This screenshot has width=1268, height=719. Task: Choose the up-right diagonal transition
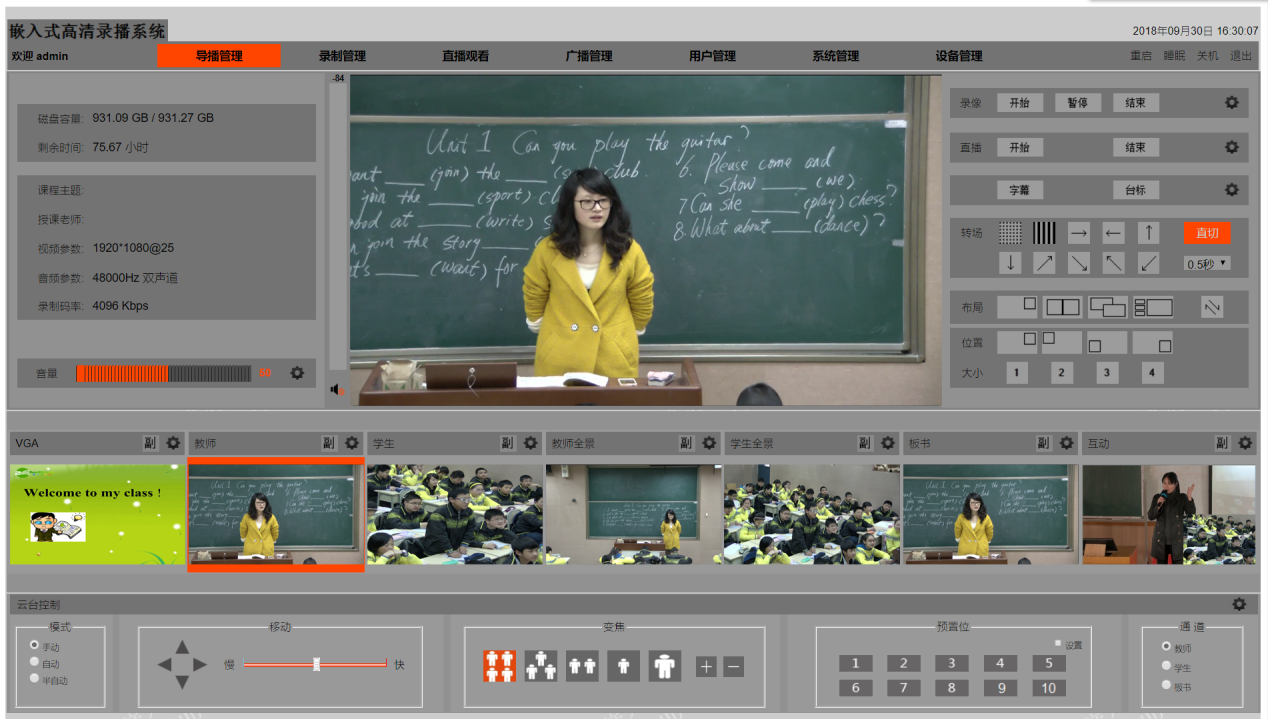click(x=1044, y=263)
